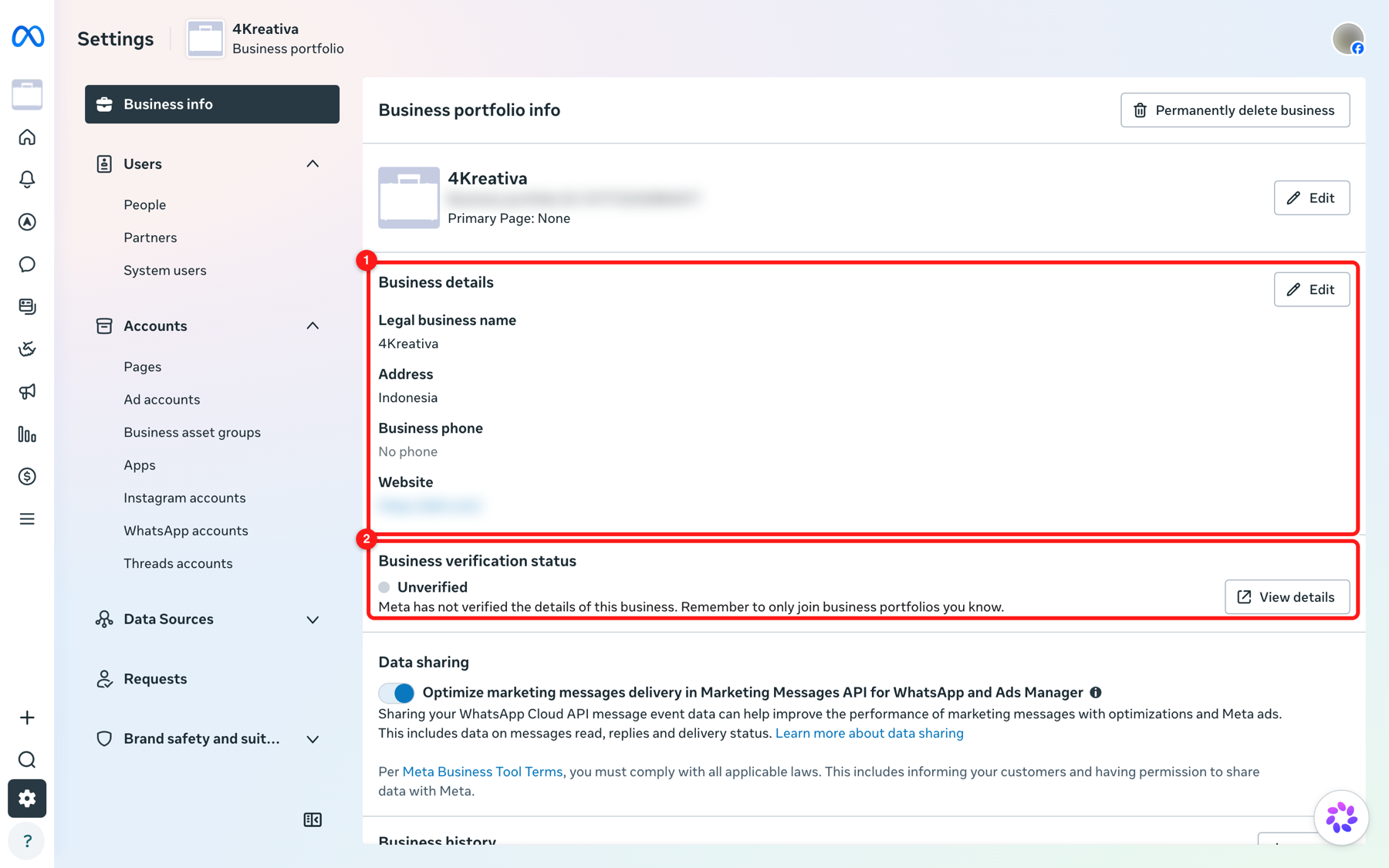Viewport: 1389px width, 868px height.
Task: Click the blurred Website link
Action: click(x=431, y=505)
